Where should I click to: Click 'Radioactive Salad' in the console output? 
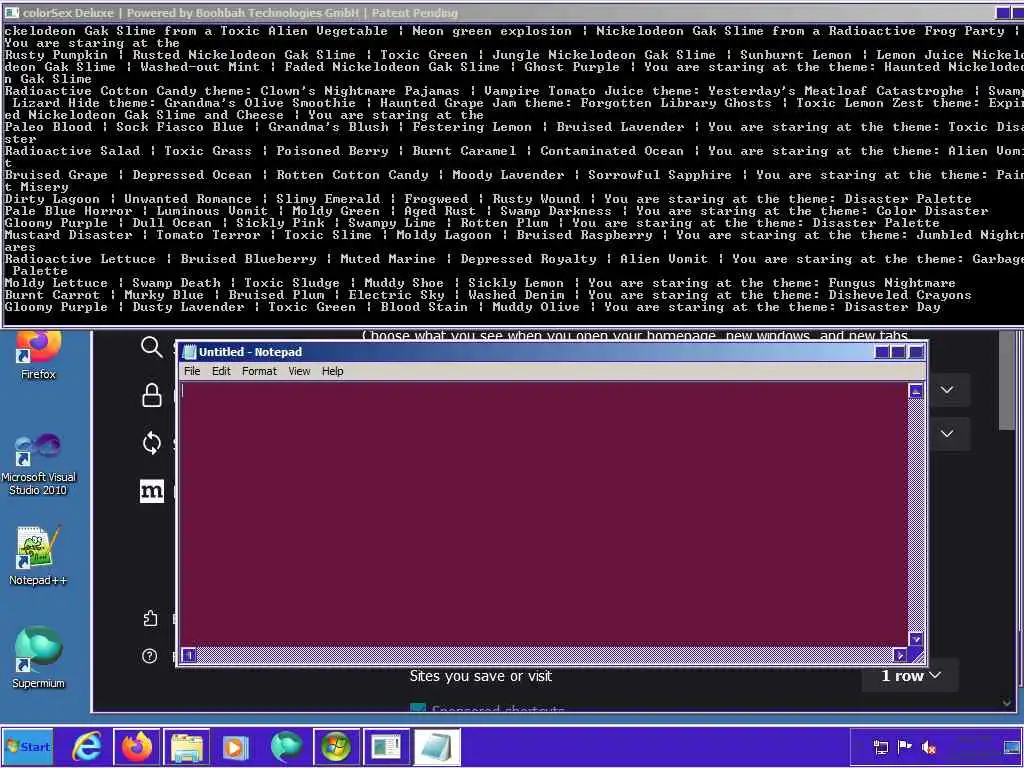(72, 151)
